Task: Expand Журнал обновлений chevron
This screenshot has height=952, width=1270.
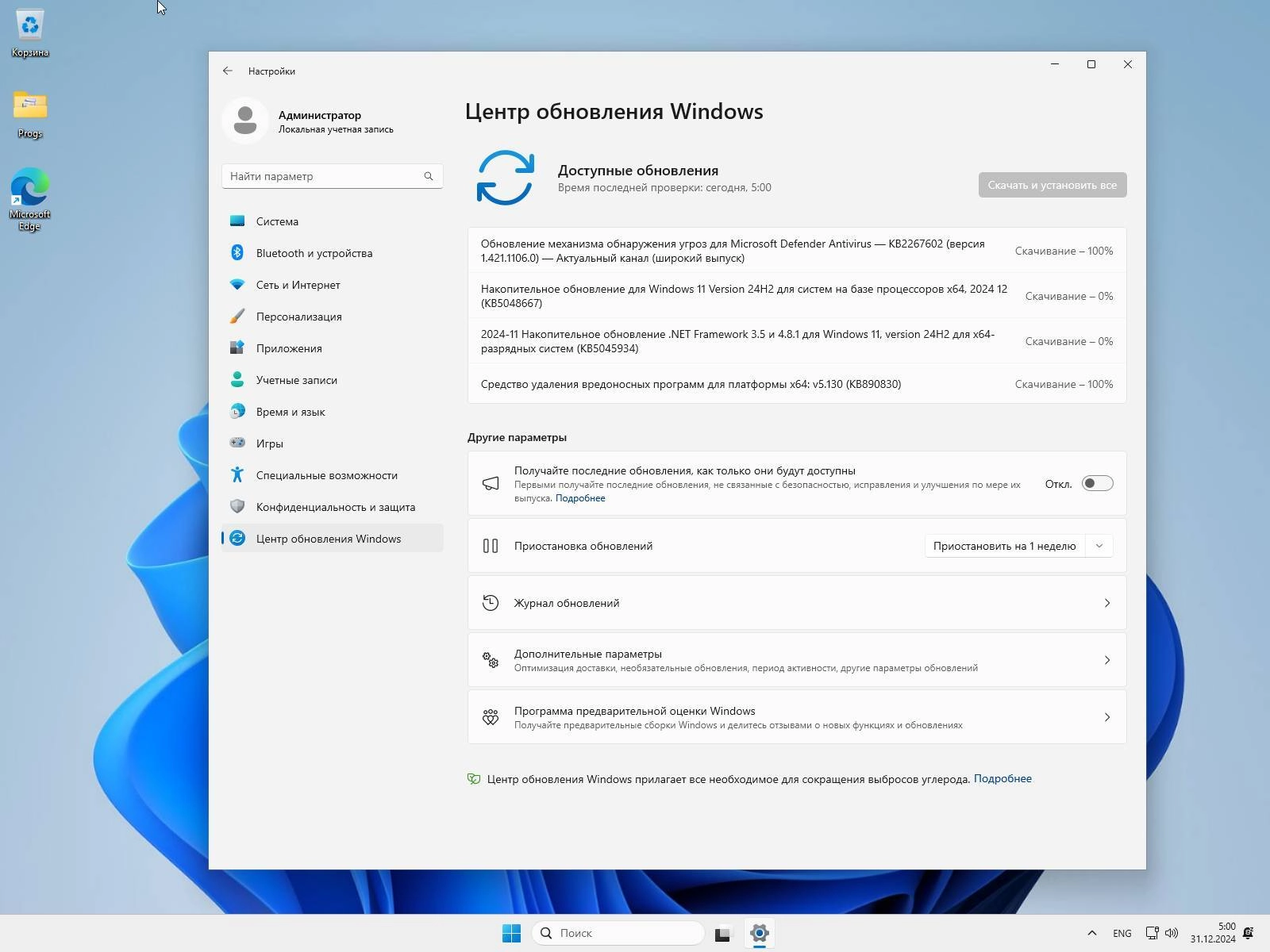Action: tap(1107, 603)
